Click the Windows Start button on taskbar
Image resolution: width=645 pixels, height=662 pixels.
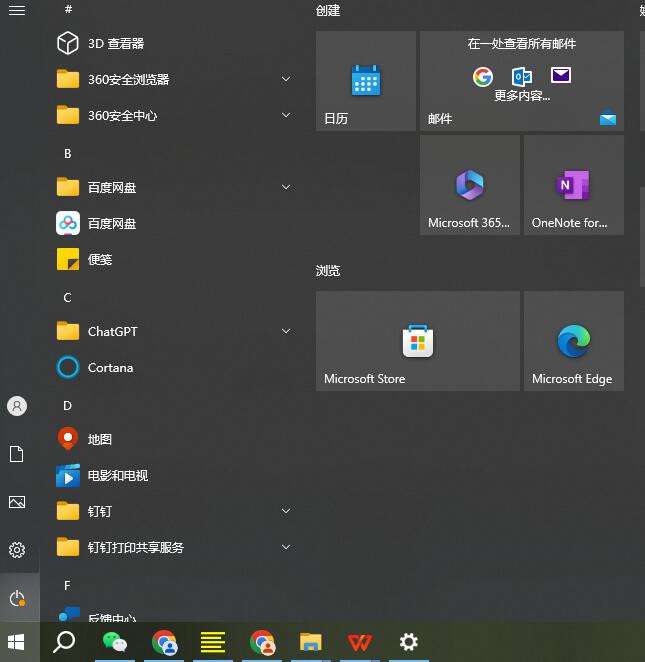16,642
